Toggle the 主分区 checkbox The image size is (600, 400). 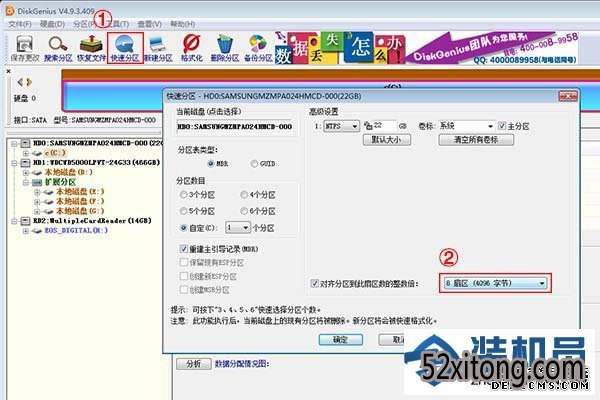(502, 126)
